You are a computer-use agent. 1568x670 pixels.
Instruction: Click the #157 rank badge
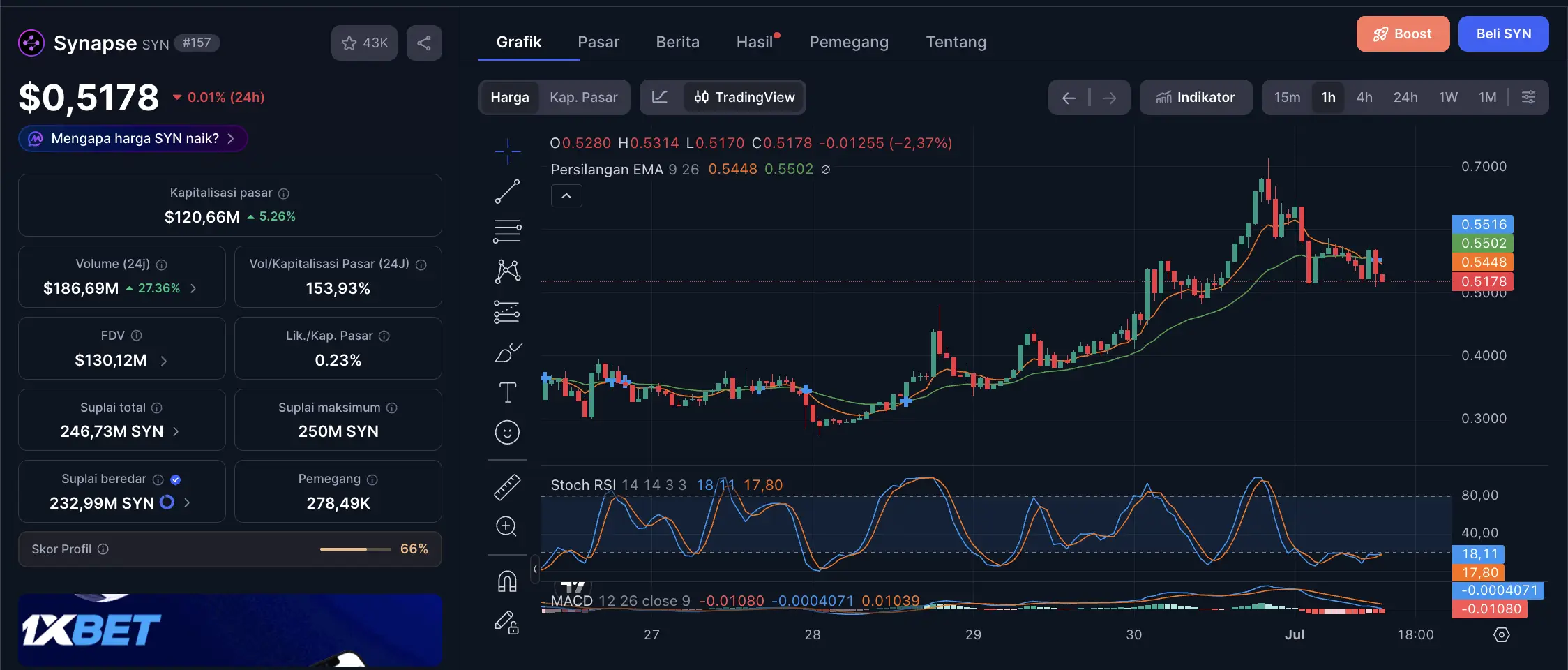[197, 43]
